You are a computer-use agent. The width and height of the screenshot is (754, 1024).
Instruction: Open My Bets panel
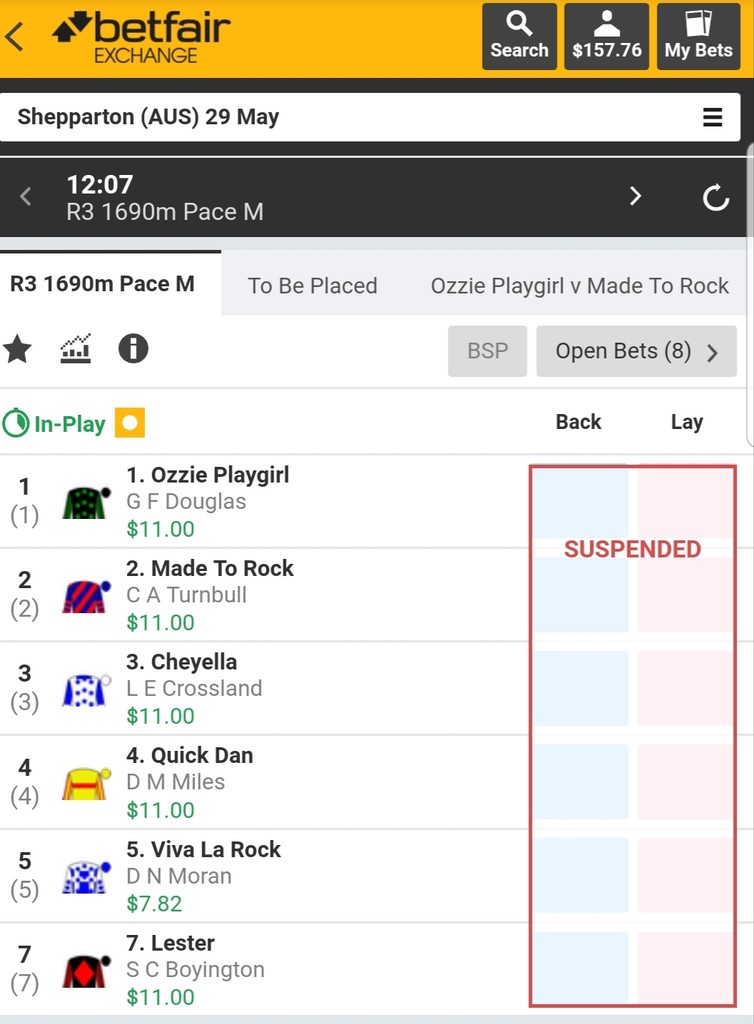point(698,36)
